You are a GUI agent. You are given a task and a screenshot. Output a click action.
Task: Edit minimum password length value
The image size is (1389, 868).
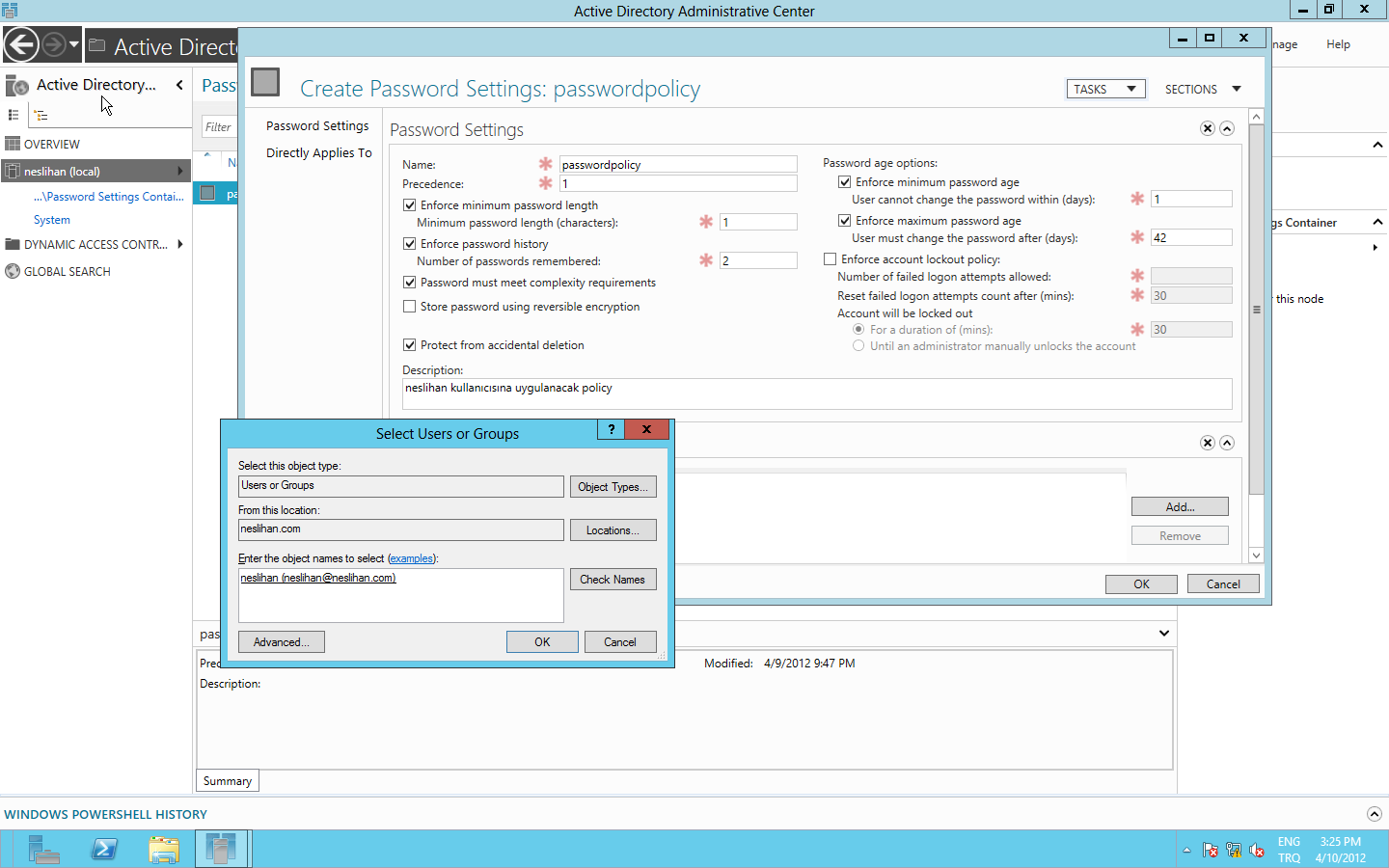758,222
